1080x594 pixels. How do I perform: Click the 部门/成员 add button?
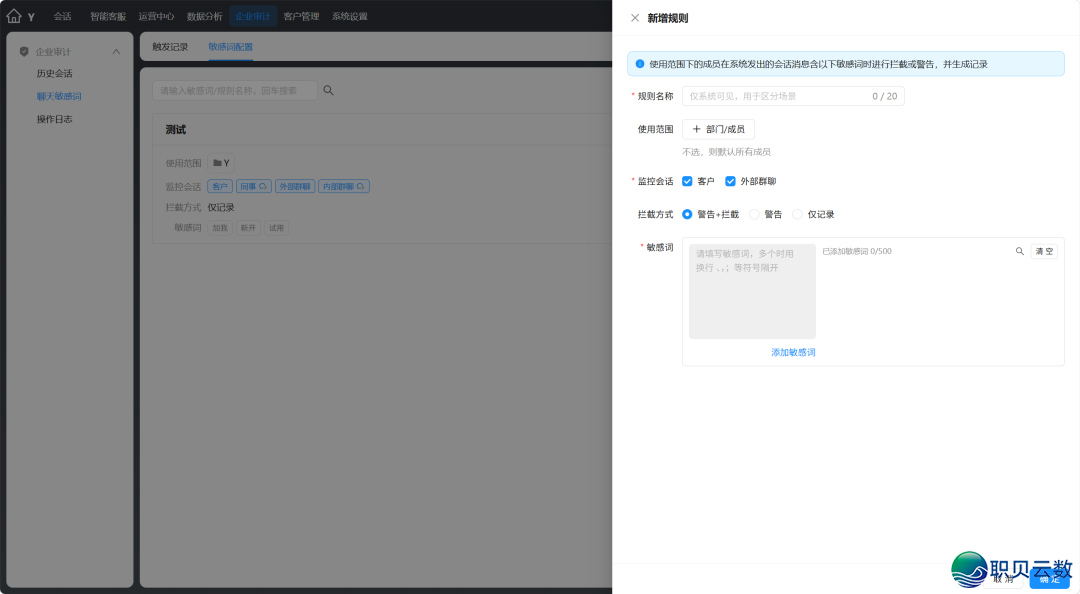coord(718,129)
